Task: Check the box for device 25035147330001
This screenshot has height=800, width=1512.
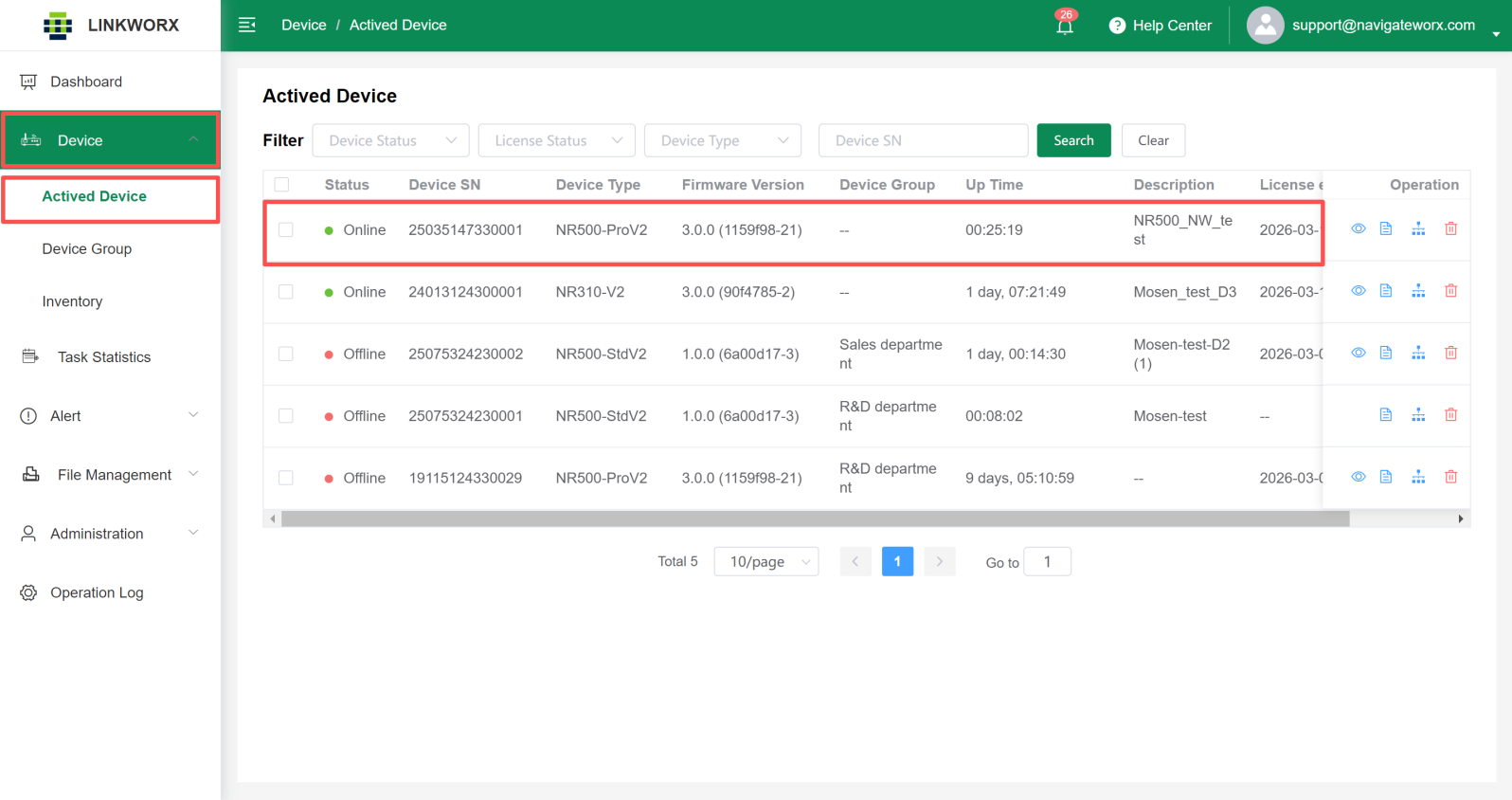Action: 286,230
